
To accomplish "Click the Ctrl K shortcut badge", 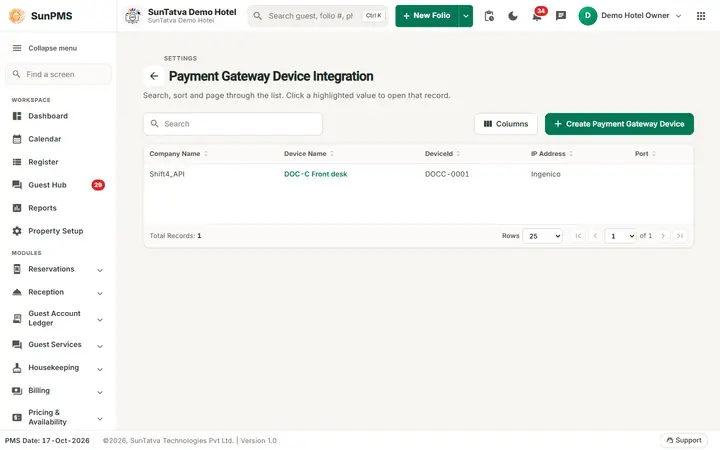I will point(373,16).
